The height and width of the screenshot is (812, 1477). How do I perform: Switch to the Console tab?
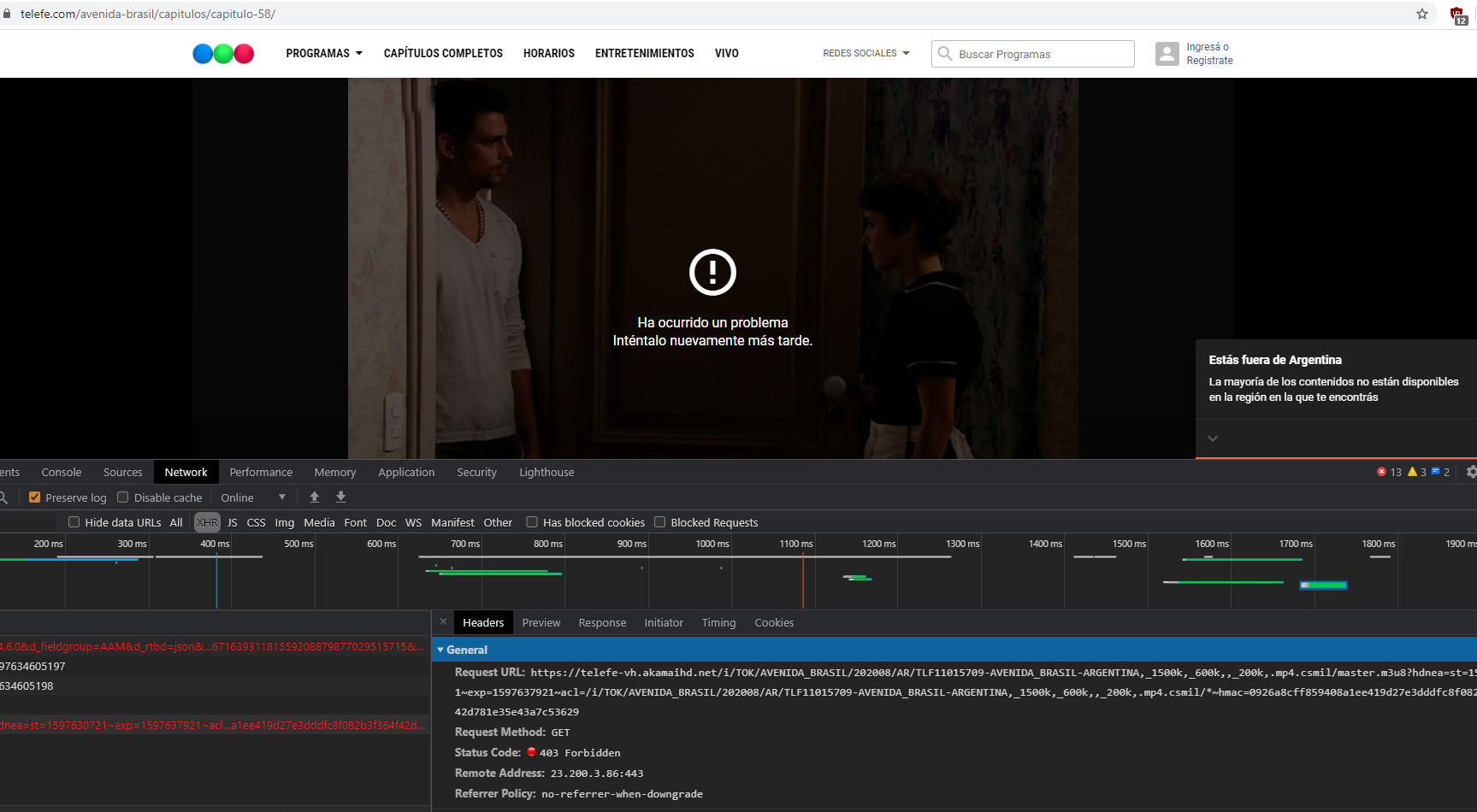tap(60, 471)
